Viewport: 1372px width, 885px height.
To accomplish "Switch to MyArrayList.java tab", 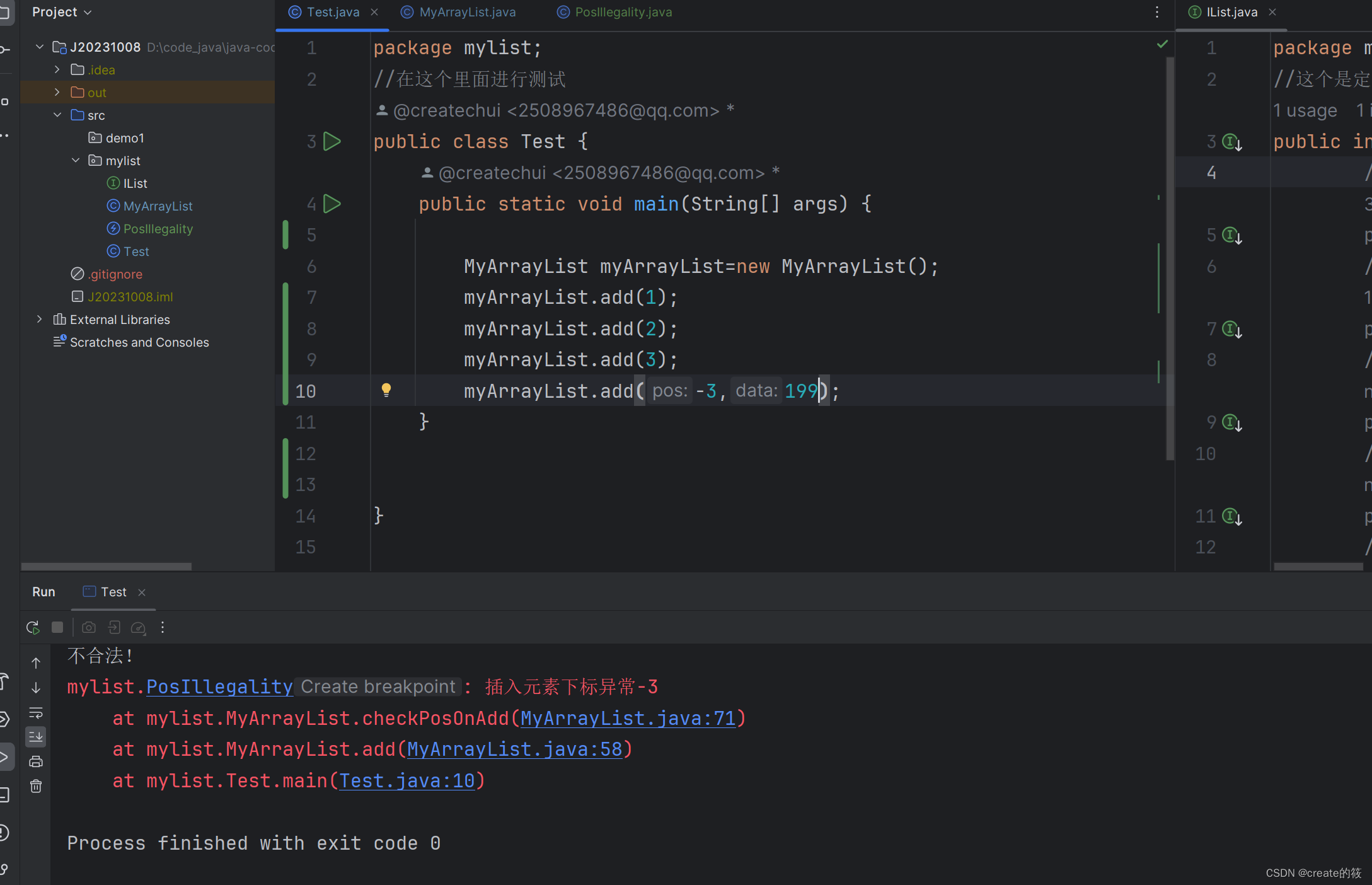I will pyautogui.click(x=467, y=12).
